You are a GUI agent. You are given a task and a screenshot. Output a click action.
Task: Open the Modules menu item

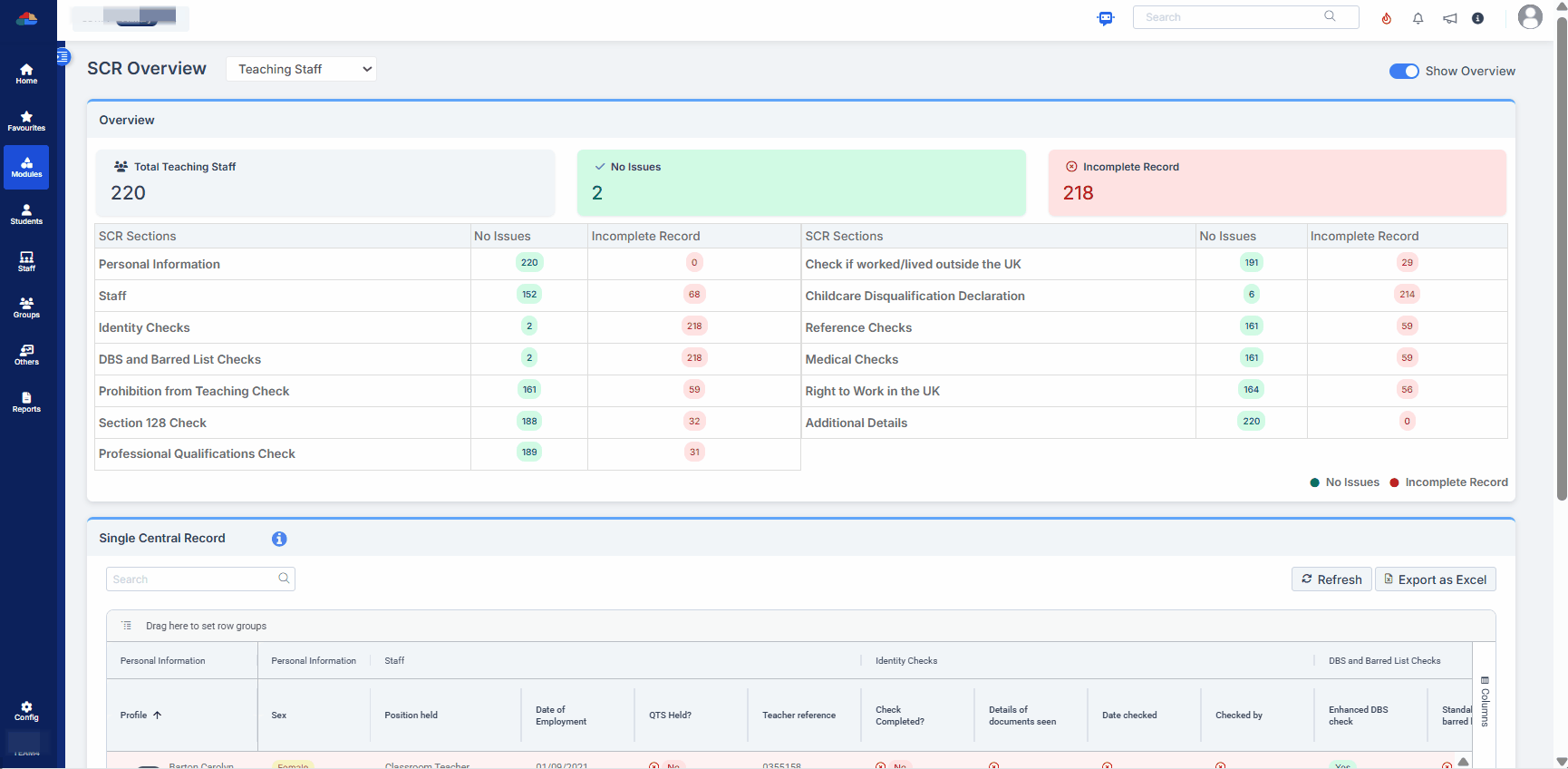click(x=26, y=168)
